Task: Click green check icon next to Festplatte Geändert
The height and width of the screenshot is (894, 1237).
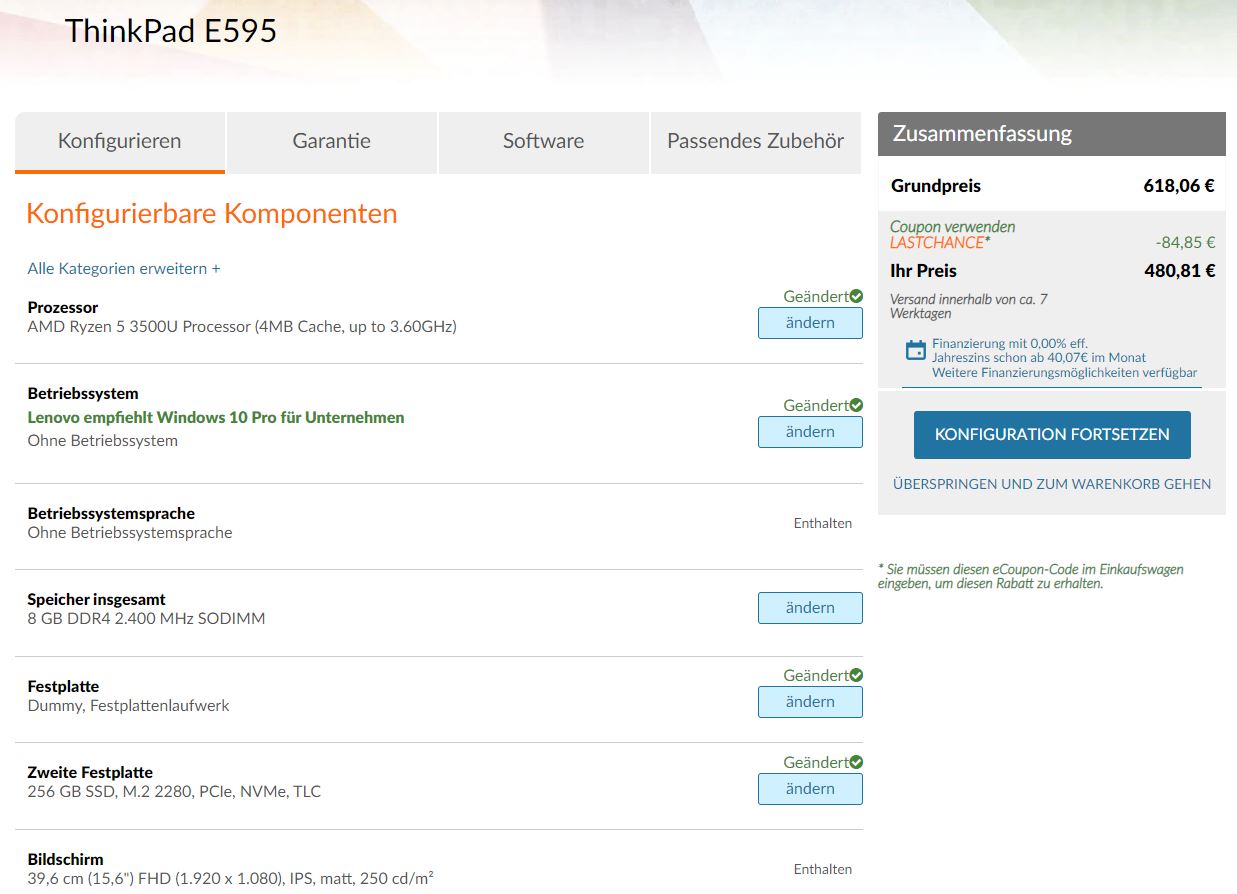Action: tap(856, 675)
